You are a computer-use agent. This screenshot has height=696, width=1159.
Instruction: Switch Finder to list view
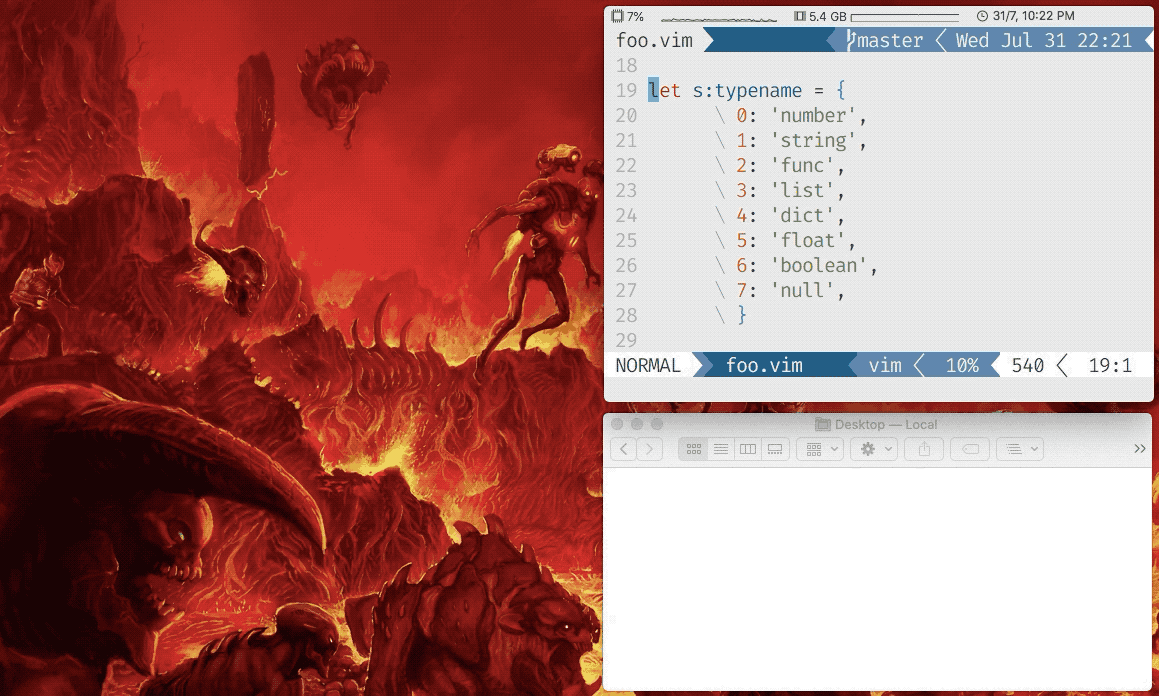721,448
